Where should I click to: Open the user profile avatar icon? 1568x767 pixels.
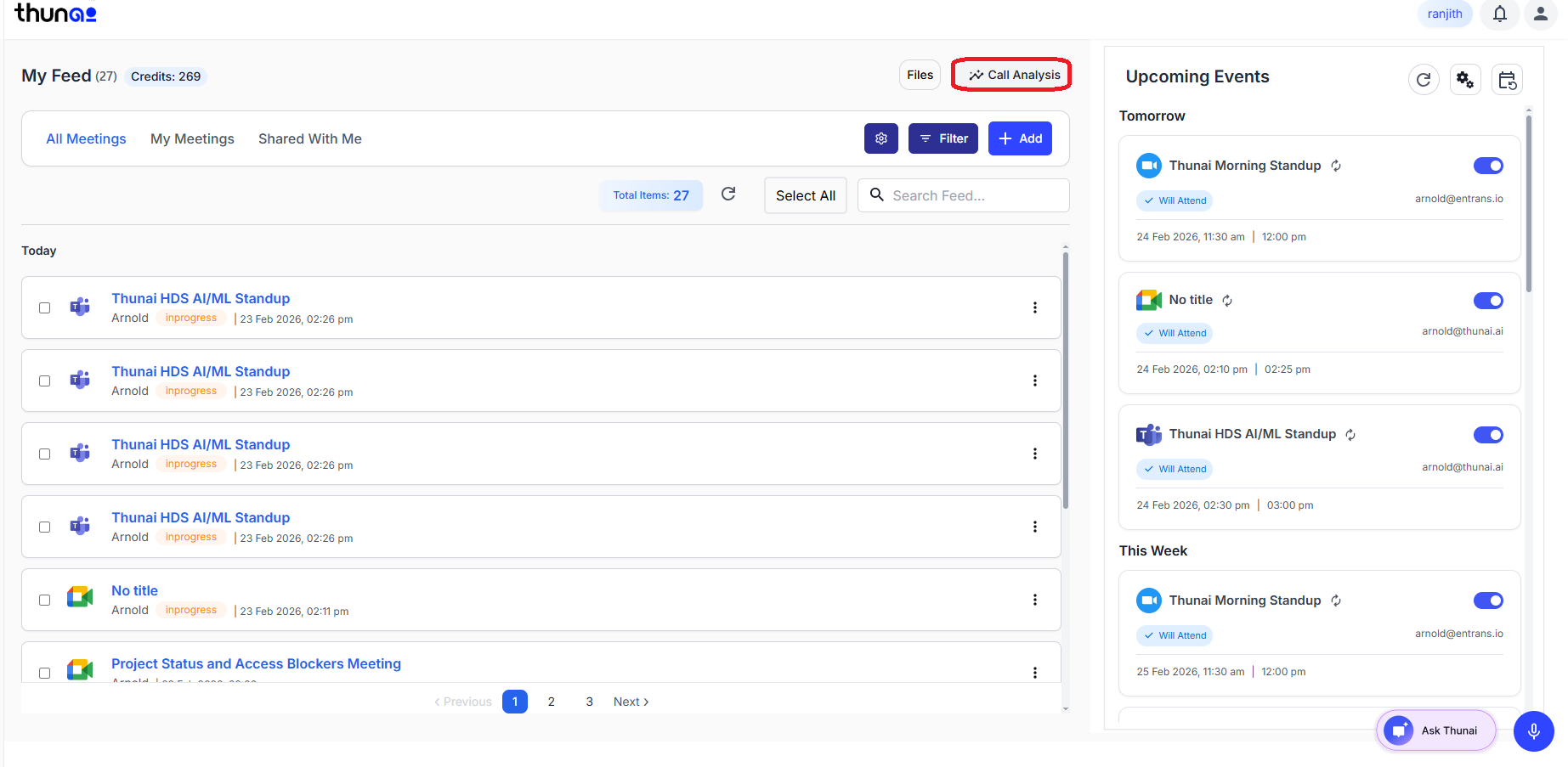1541,14
